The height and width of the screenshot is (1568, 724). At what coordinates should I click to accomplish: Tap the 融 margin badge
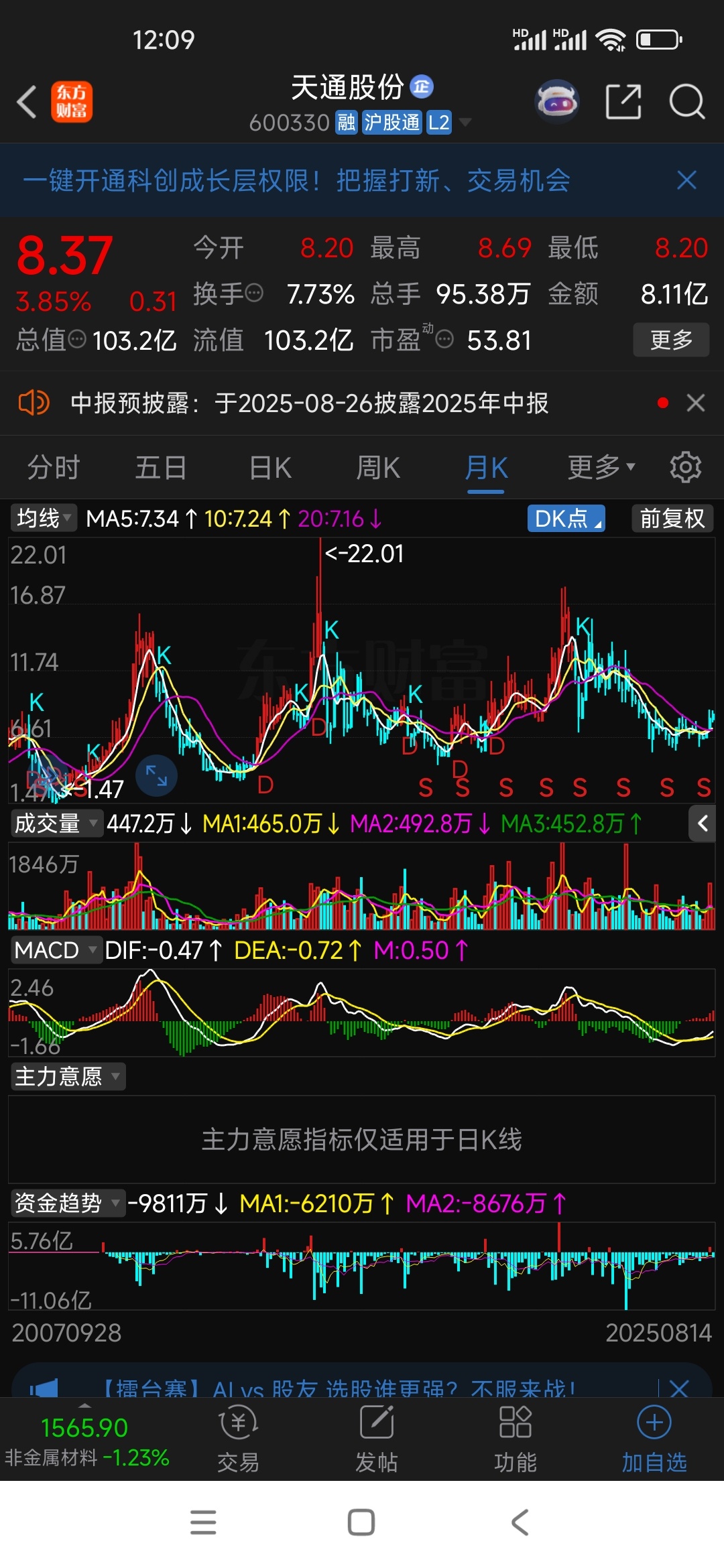coord(347,123)
